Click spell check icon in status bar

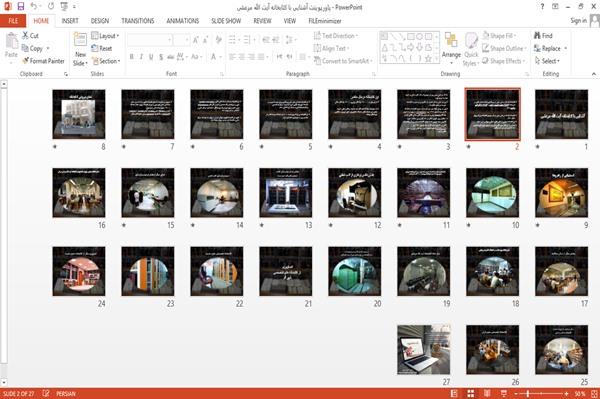click(x=46, y=393)
